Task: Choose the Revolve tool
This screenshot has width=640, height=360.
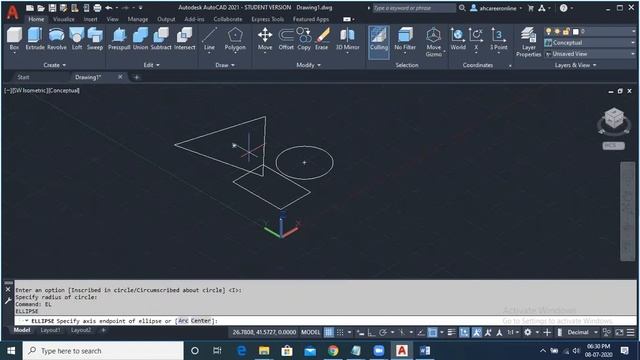Action: 57,39
